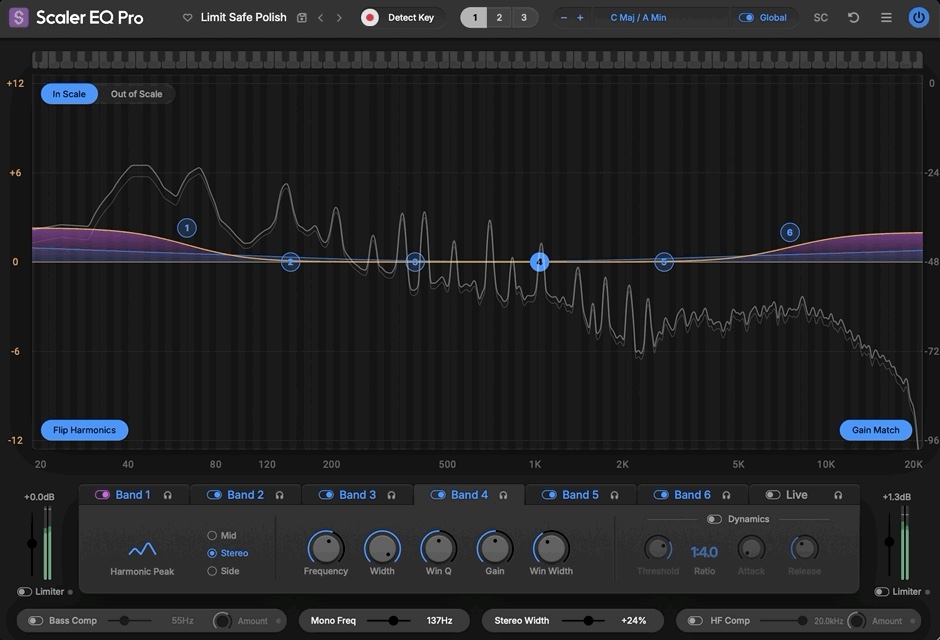Click the Flip Harmonics button

point(85,430)
